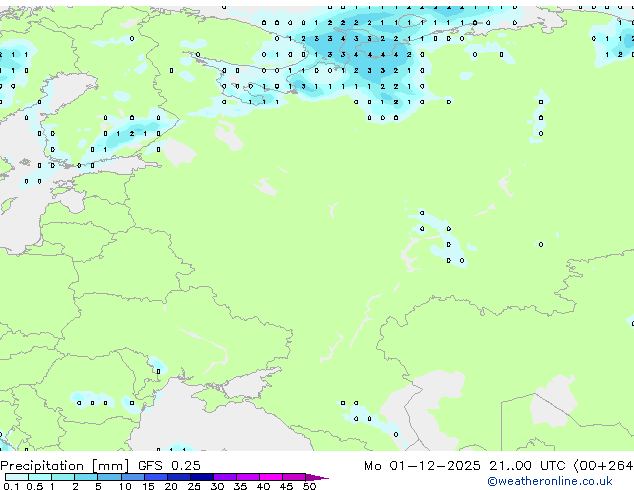Click the "Mo 01-12-2025" date text

[x=422, y=466]
